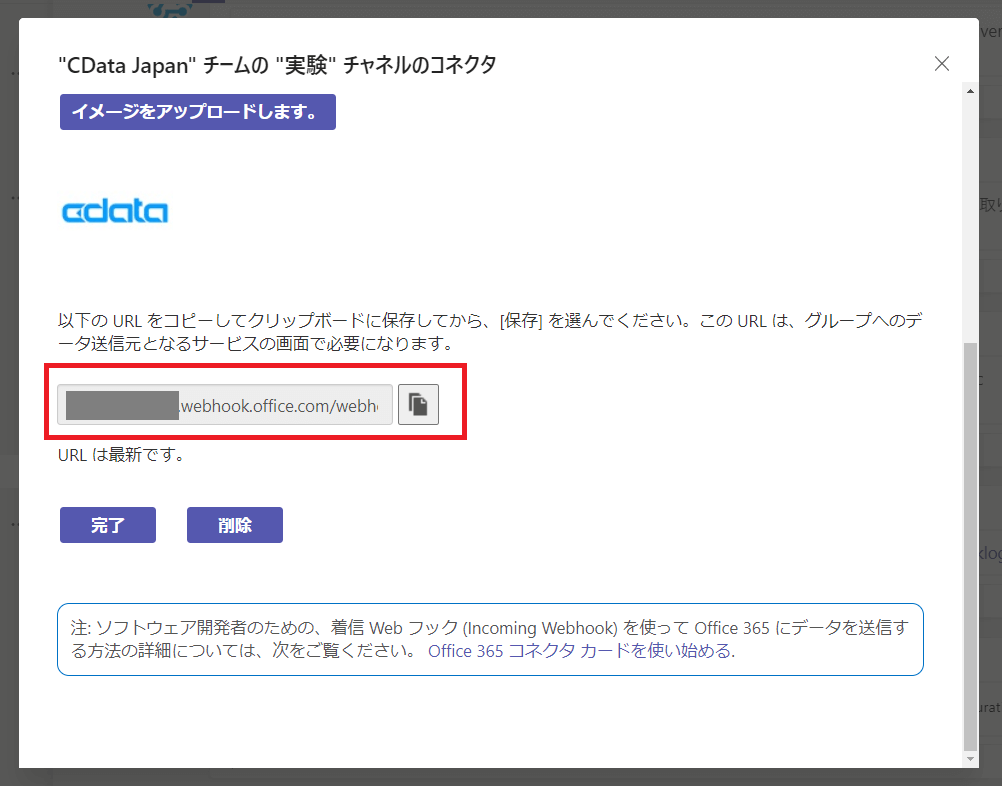The width and height of the screenshot is (1002, 786).
Task: Click the 完了 button
Action: (x=108, y=525)
